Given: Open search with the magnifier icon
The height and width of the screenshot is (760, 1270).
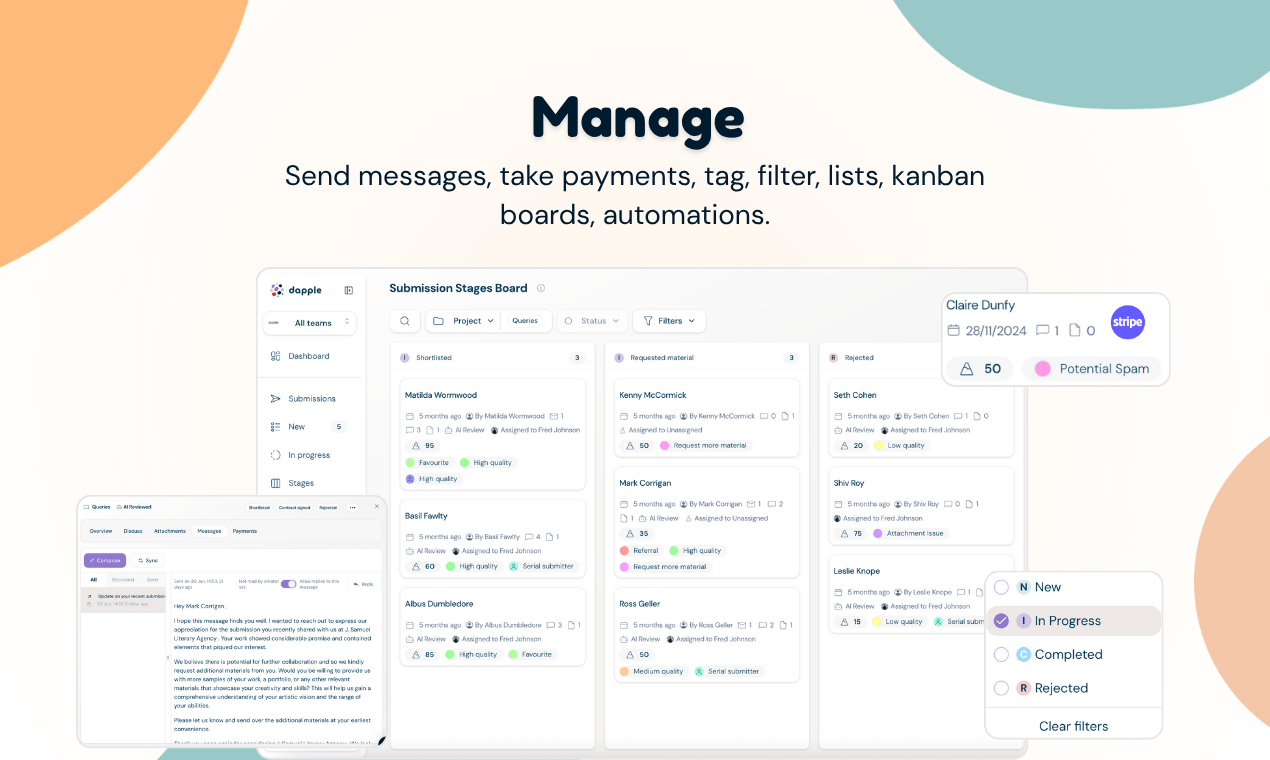Looking at the screenshot, I should click(404, 321).
